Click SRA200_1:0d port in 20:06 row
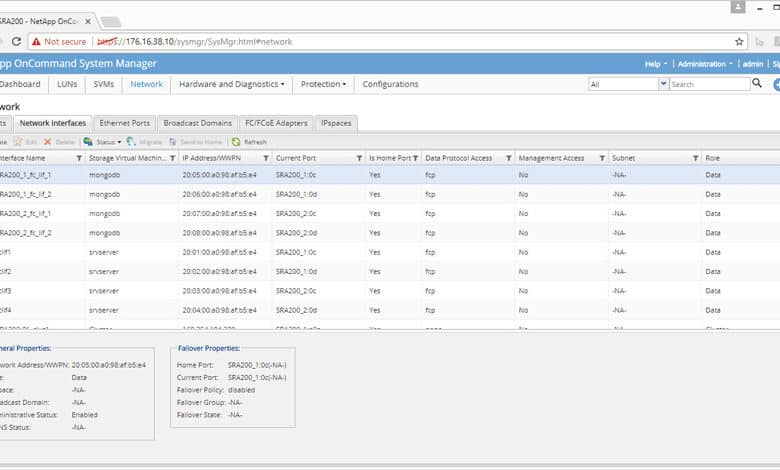This screenshot has height=470, width=780. tap(296, 194)
